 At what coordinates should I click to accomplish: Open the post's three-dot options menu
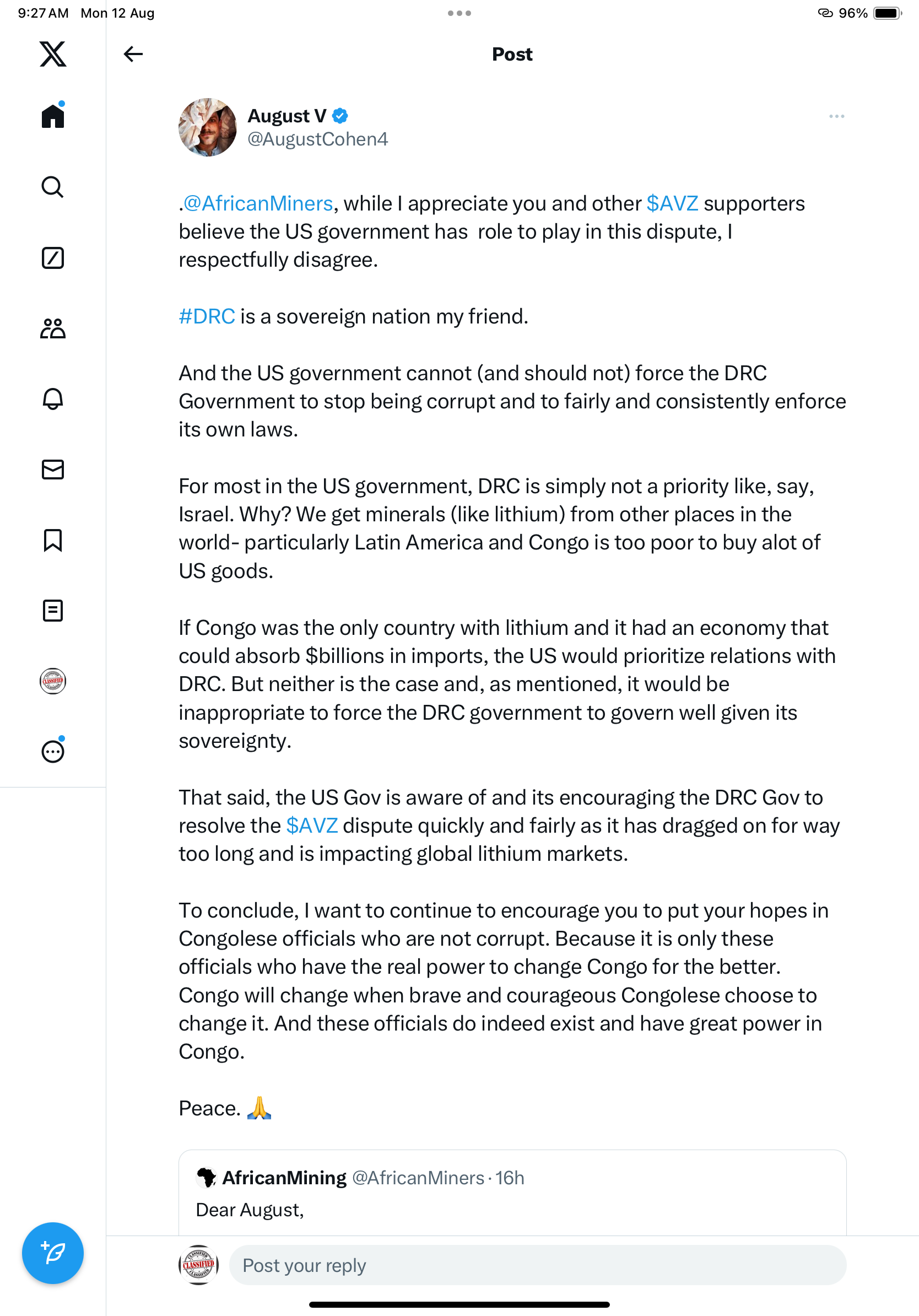(x=836, y=116)
